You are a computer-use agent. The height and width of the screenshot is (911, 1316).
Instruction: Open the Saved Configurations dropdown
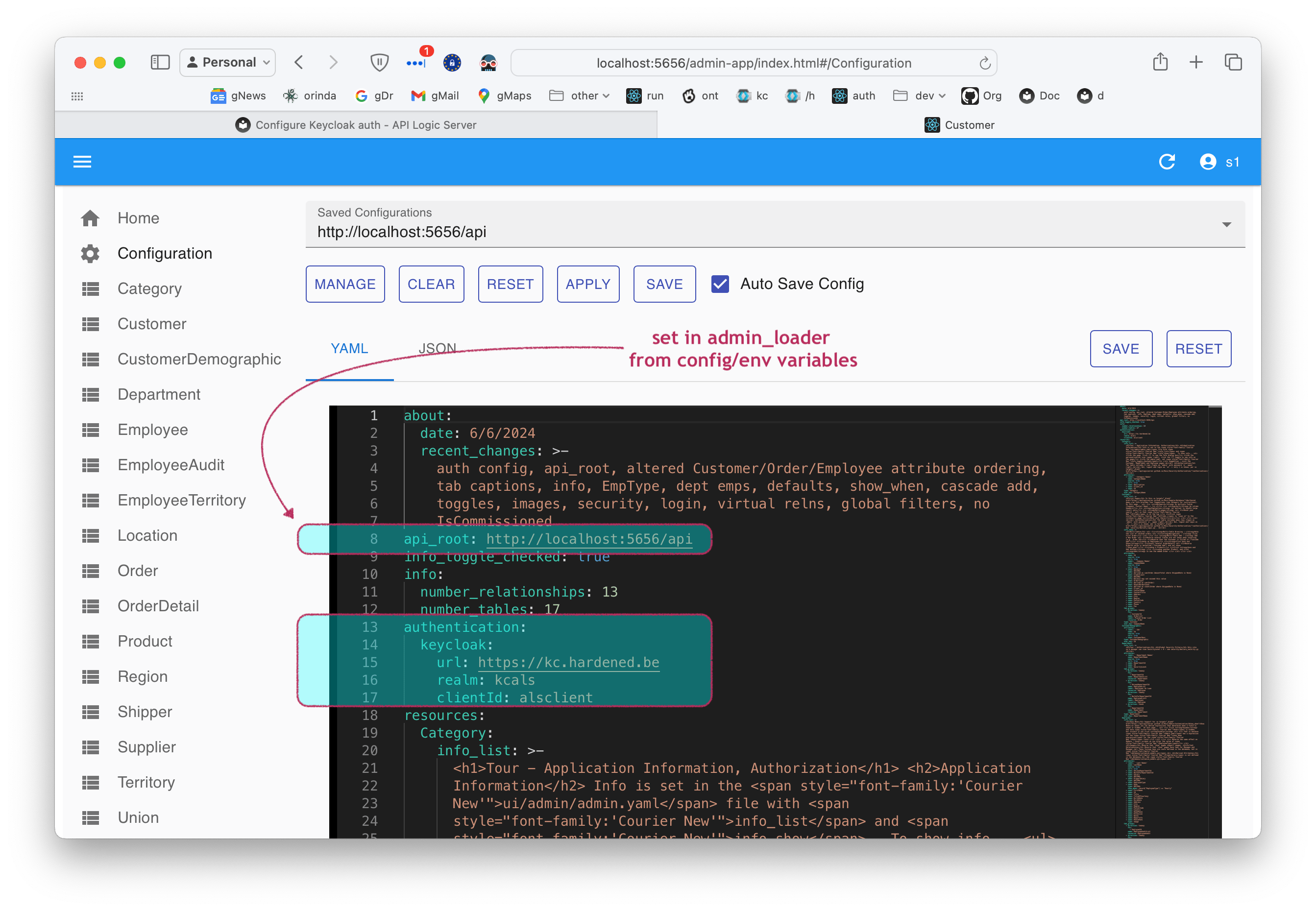[1227, 224]
